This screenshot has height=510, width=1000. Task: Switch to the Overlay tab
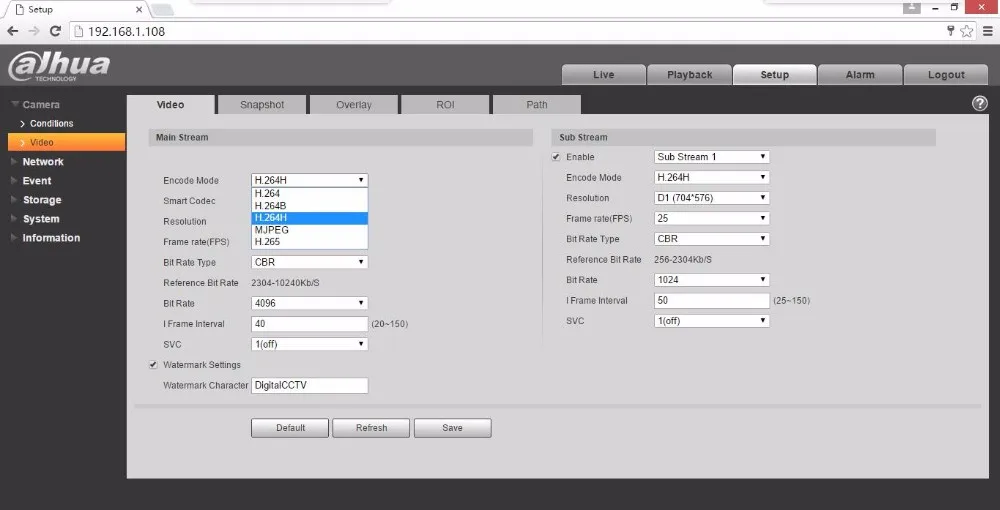(x=354, y=105)
